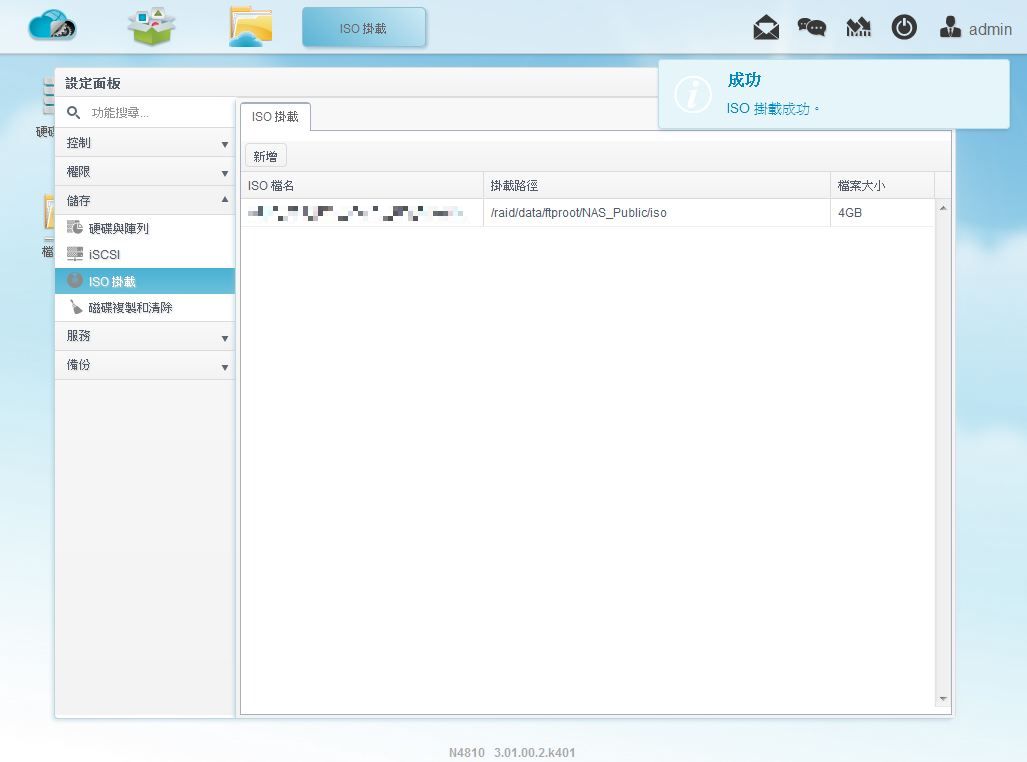Sort by 檔案大小 column header
Image resolution: width=1027 pixels, height=762 pixels.
coord(882,186)
